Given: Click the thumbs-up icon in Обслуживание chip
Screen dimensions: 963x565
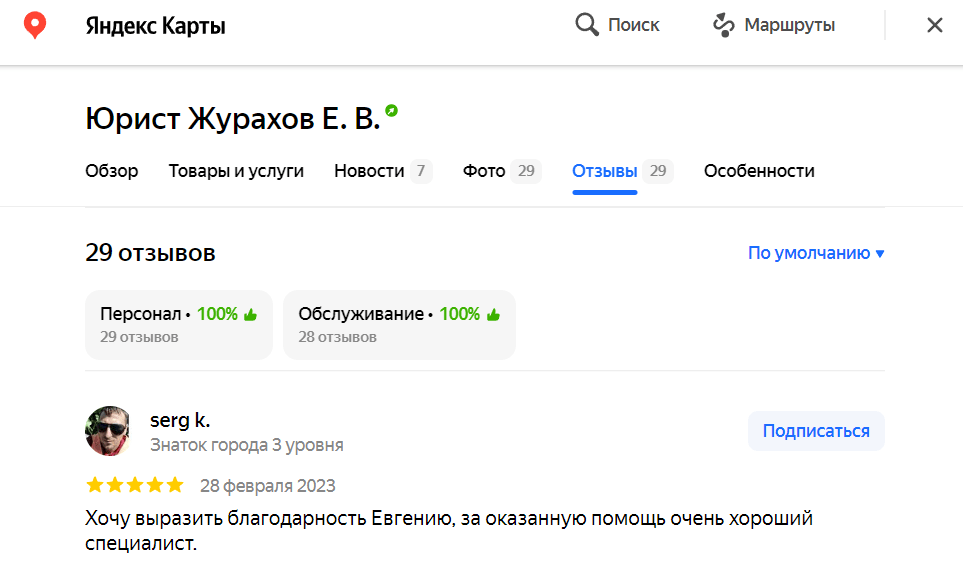Looking at the screenshot, I should (493, 314).
